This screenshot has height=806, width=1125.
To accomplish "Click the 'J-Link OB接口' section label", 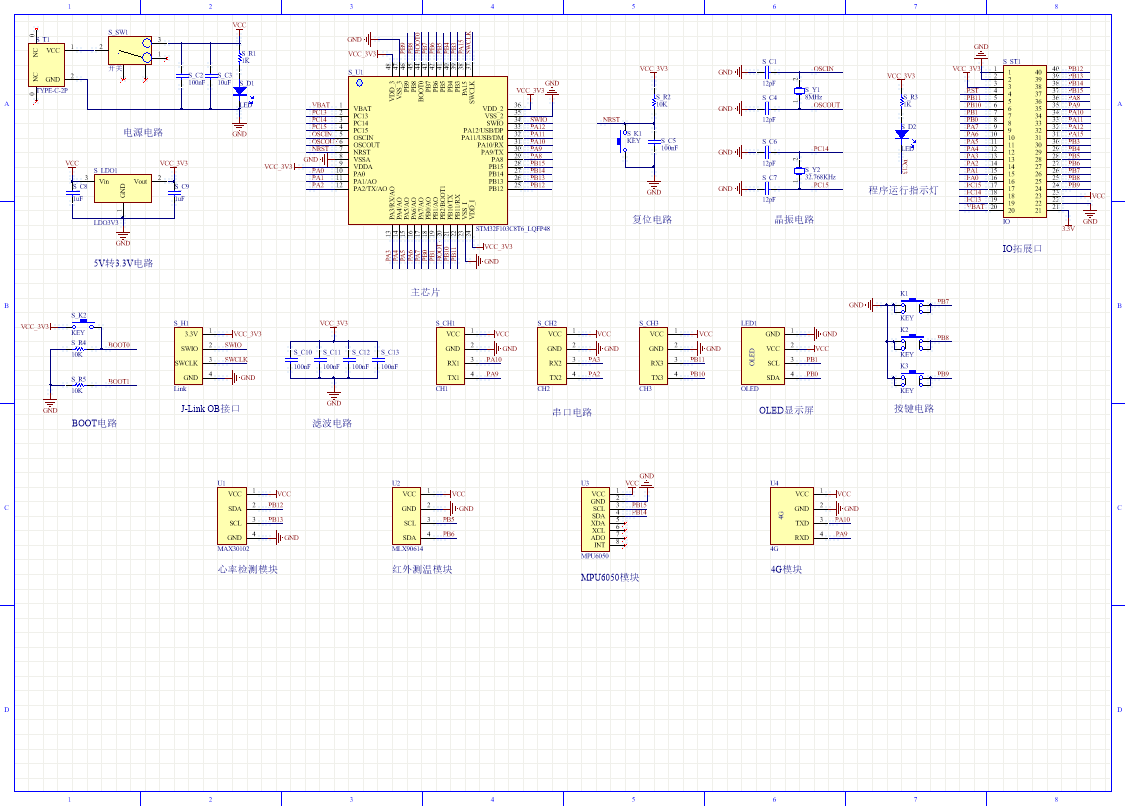I will 210,408.
